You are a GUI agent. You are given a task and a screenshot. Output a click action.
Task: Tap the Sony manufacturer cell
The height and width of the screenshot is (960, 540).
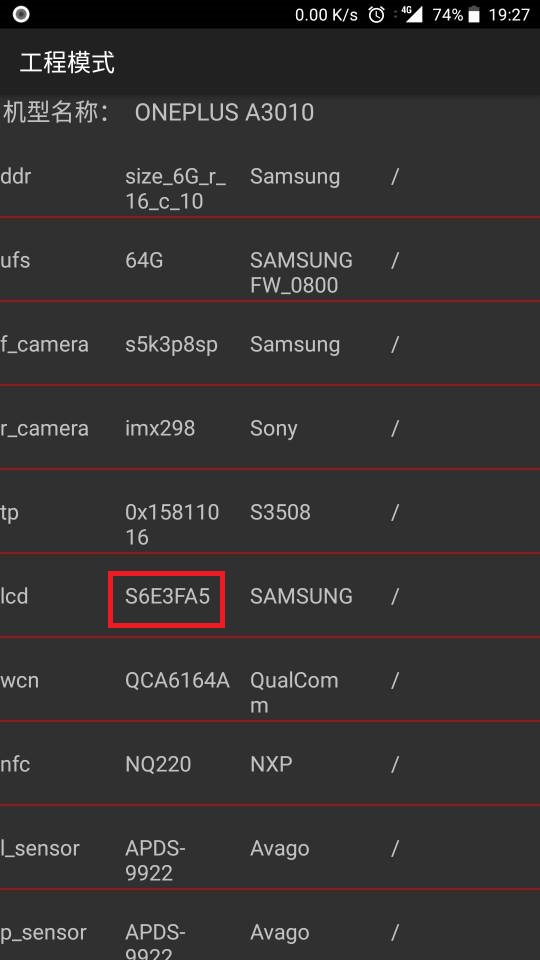tap(273, 429)
